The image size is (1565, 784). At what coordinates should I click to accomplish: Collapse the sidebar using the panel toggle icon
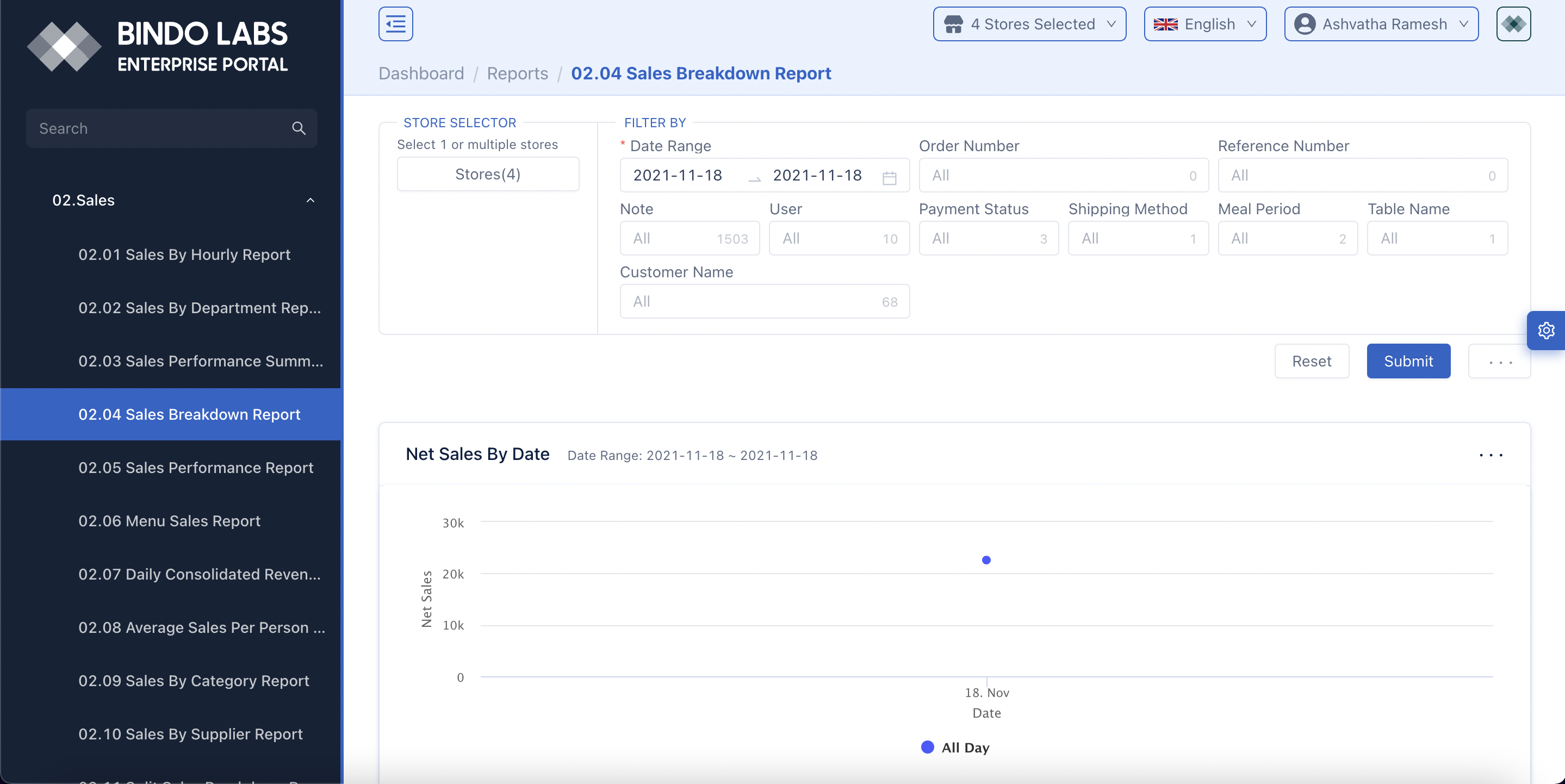395,24
